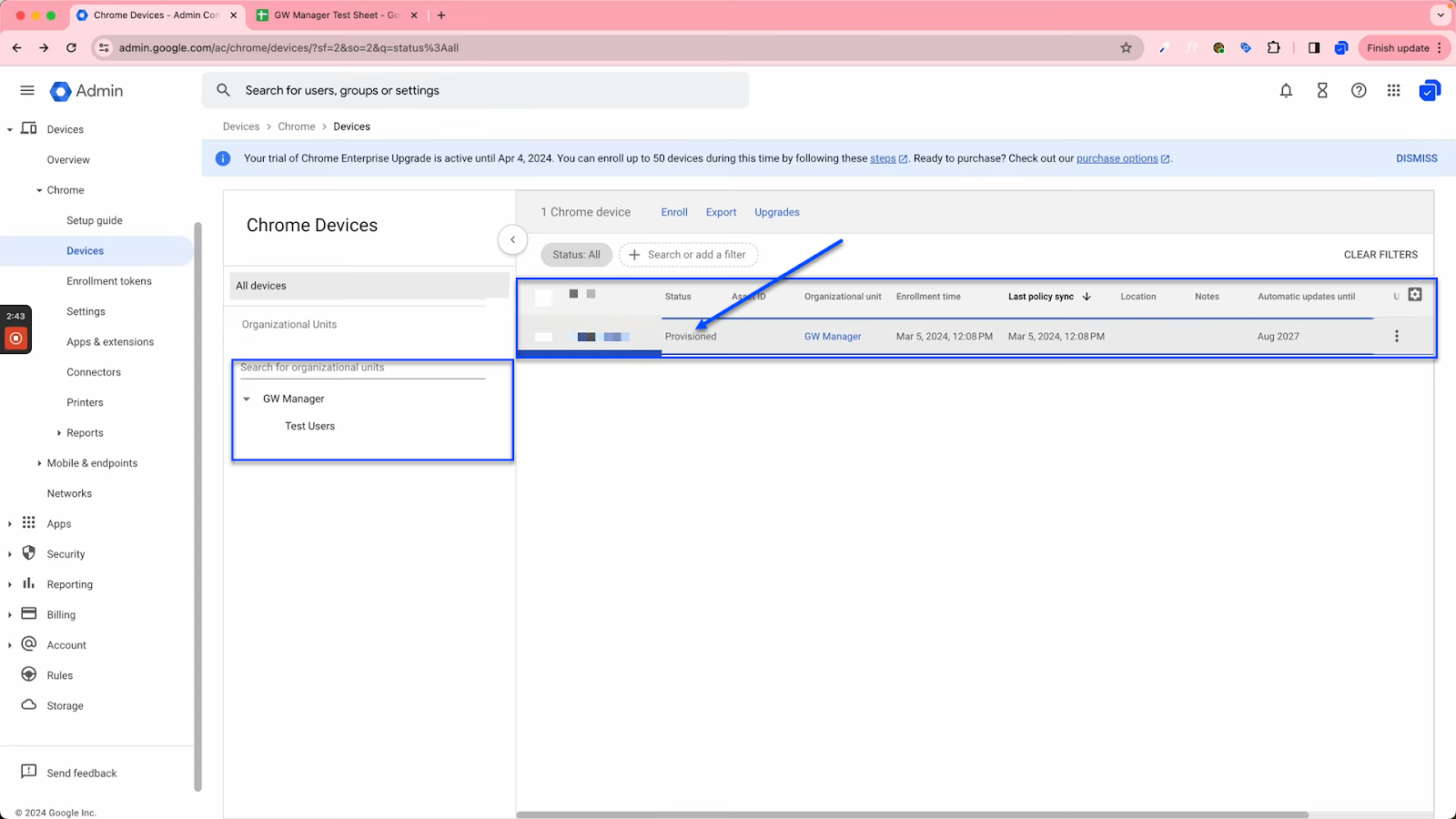Toggle the browser side panel icon
1456x819 pixels.
1314,47
